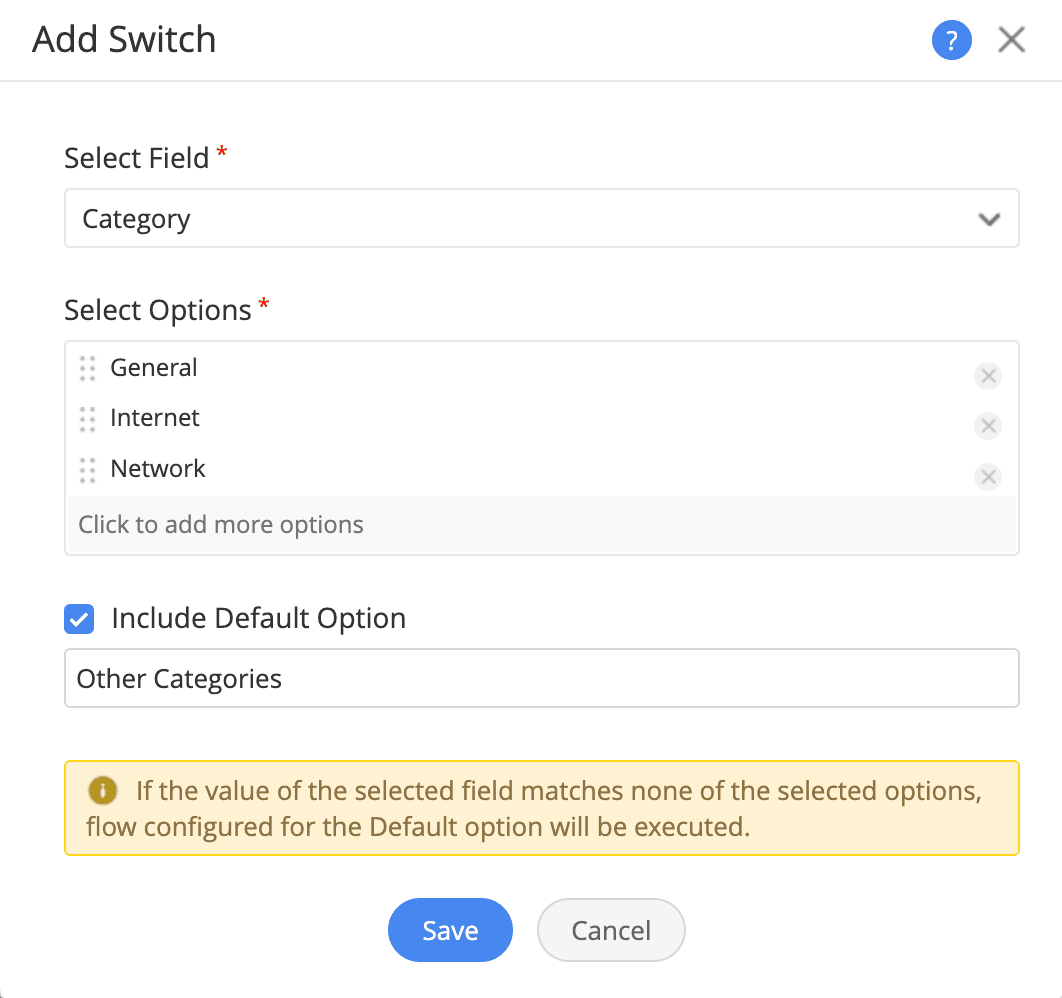Select the Internet option entry
This screenshot has height=998, width=1062.
(x=155, y=418)
